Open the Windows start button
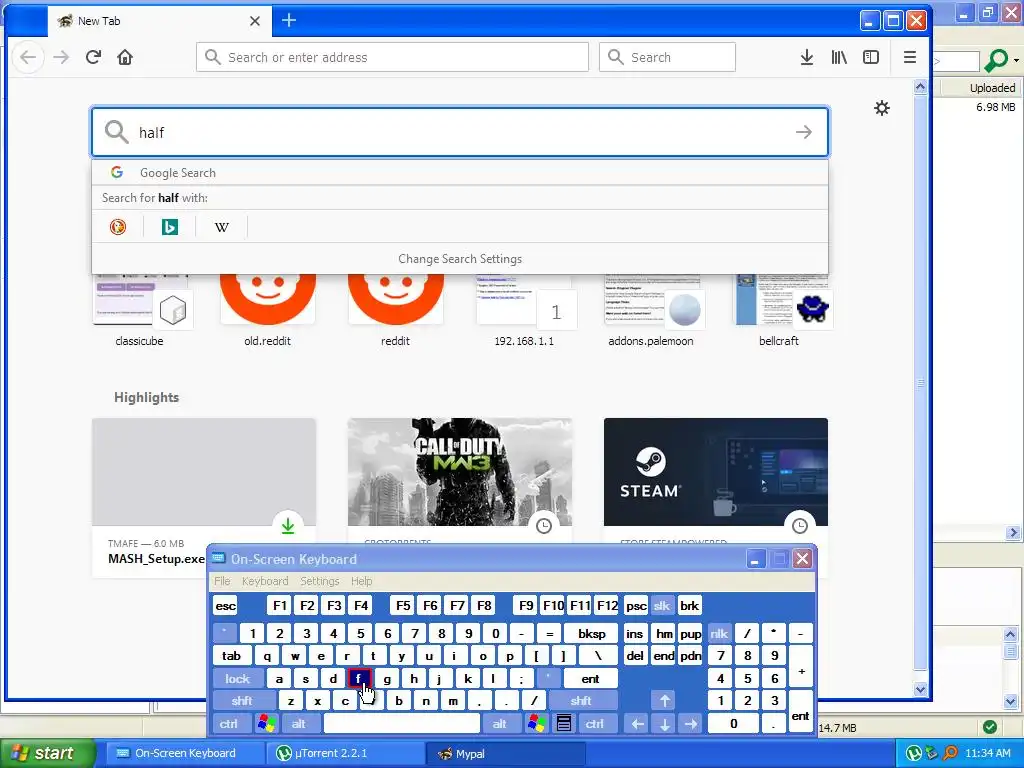Image resolution: width=1024 pixels, height=768 pixels. coord(46,753)
